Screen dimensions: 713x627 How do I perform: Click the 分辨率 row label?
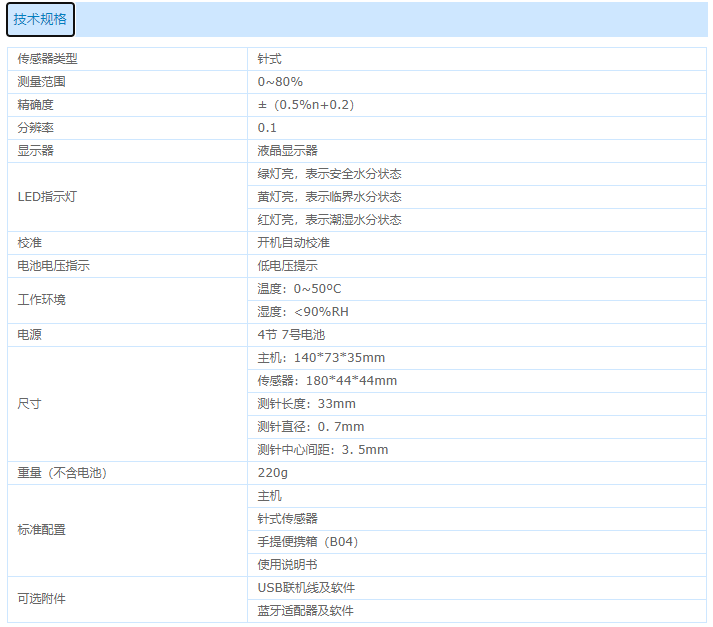pos(35,128)
